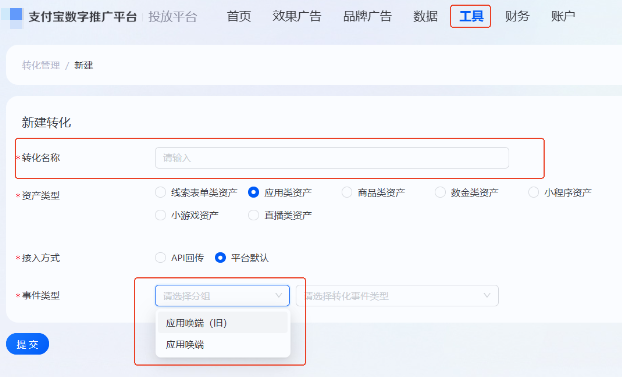Pick 应用唤端（旧）from the list

[x=222, y=323]
